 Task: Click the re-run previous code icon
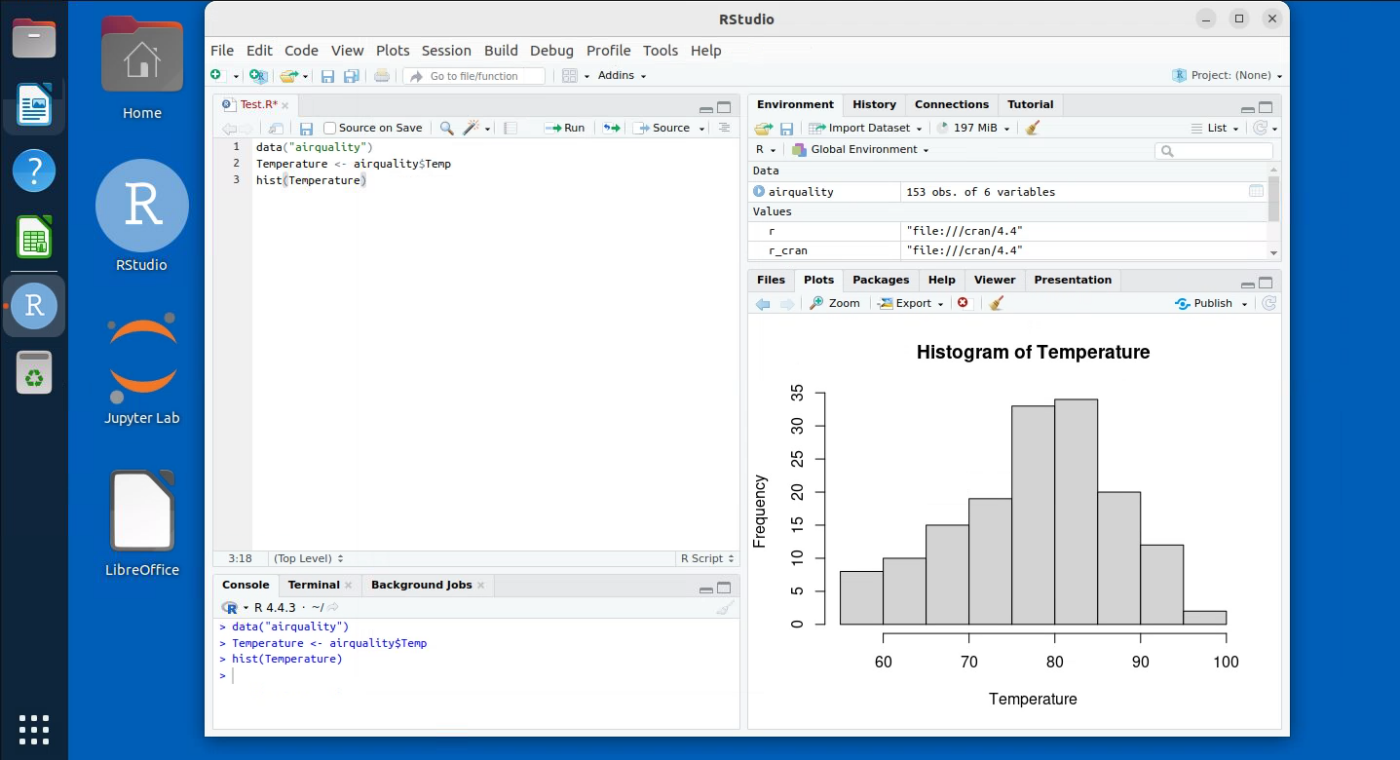click(x=611, y=128)
